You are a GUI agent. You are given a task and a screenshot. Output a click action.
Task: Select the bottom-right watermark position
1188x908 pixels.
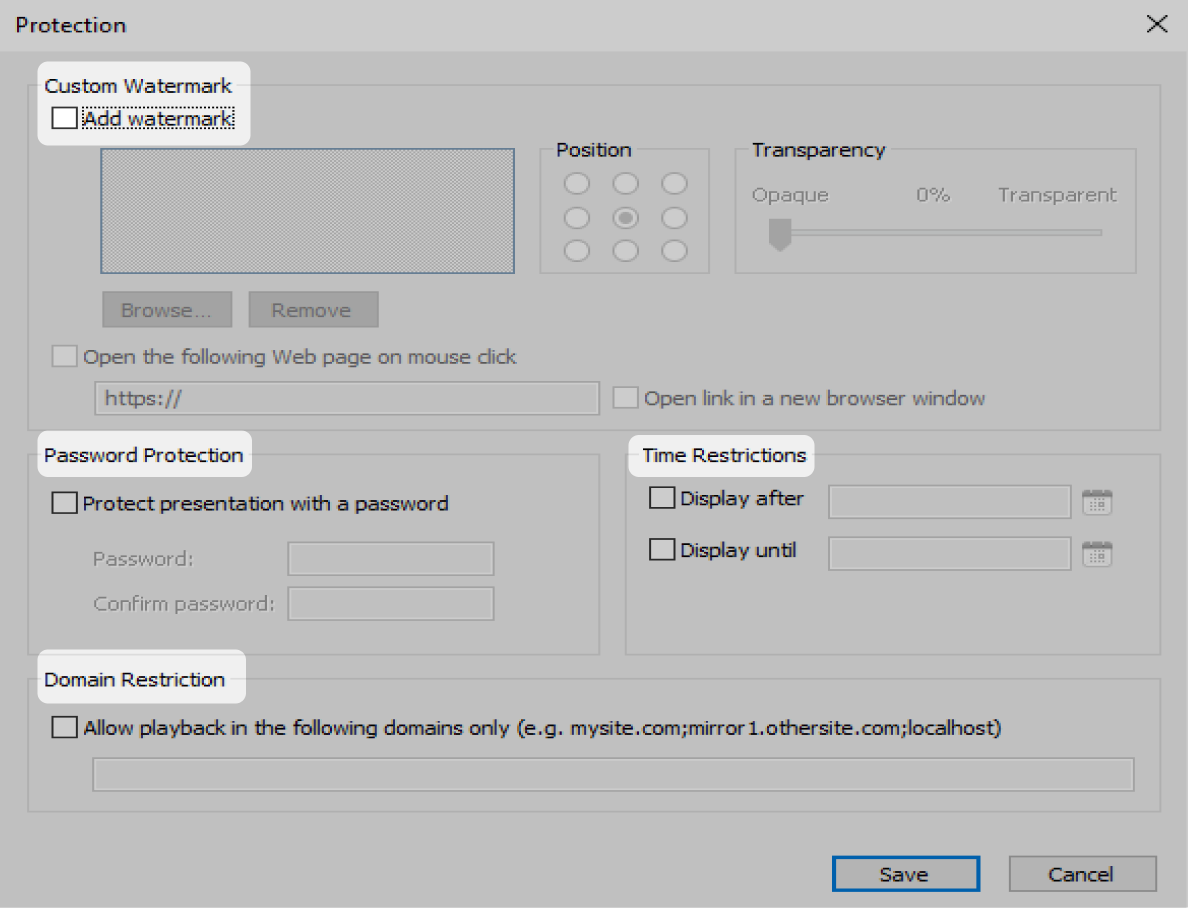(x=674, y=251)
